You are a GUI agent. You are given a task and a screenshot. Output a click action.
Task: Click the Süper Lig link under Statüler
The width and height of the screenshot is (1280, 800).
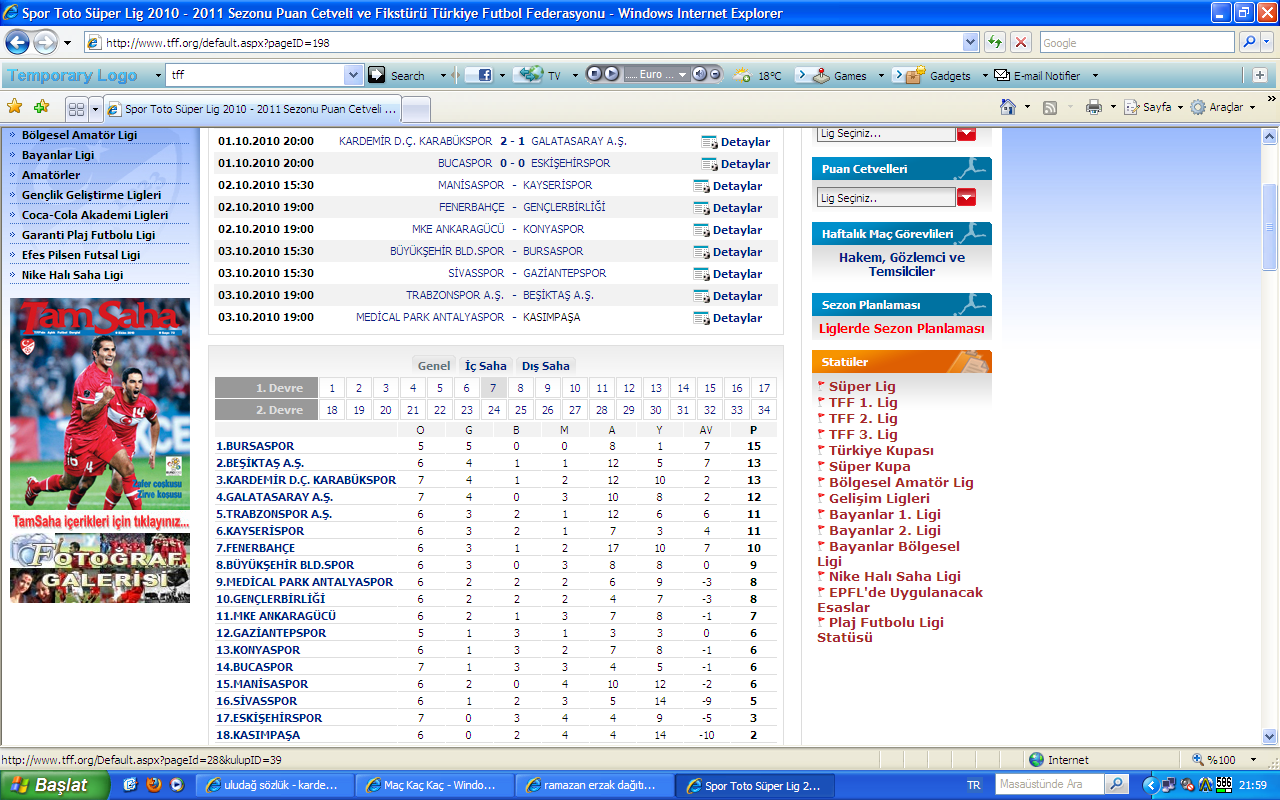(x=862, y=386)
